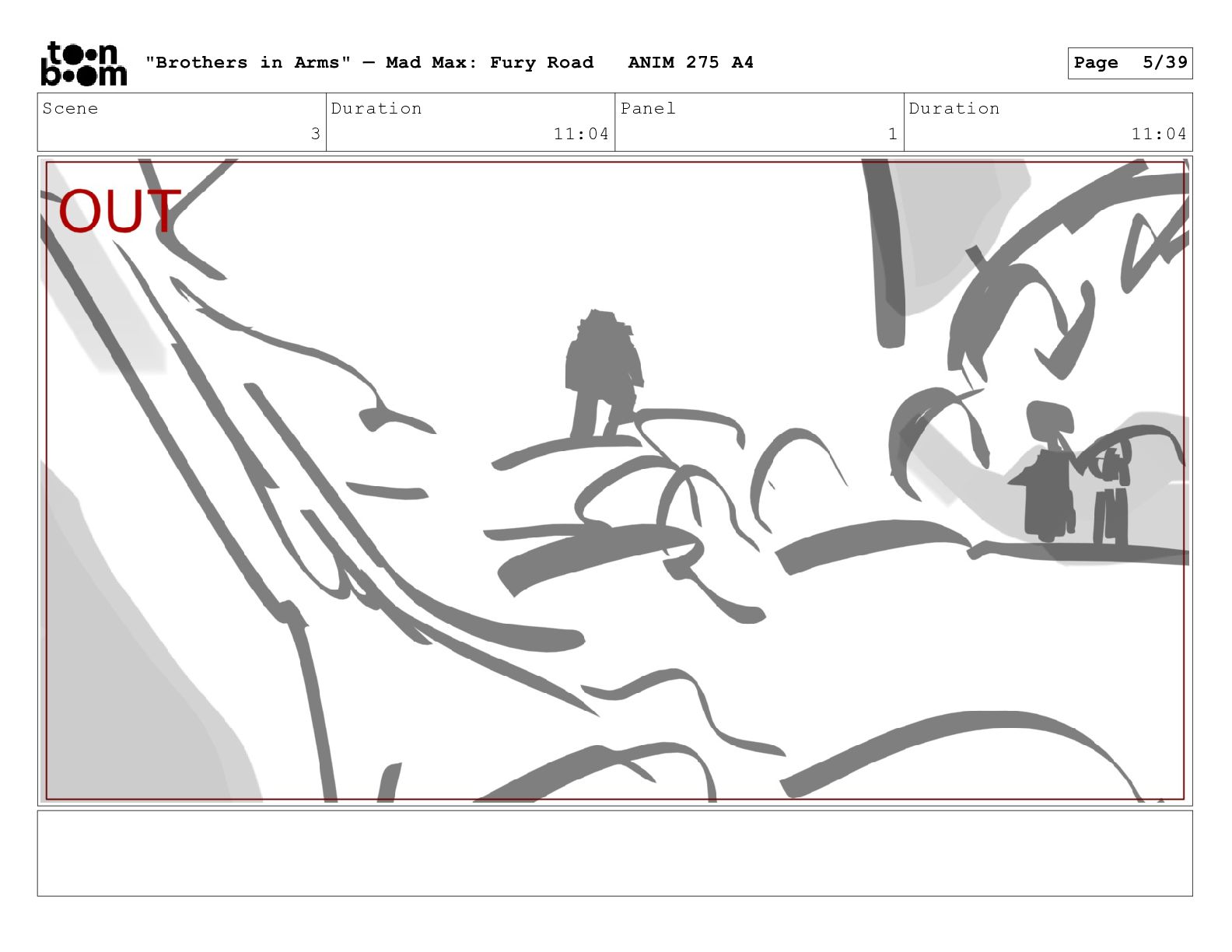The height and width of the screenshot is (952, 1232).
Task: Click the storyboard panel drawing thumbnail
Action: tap(614, 481)
